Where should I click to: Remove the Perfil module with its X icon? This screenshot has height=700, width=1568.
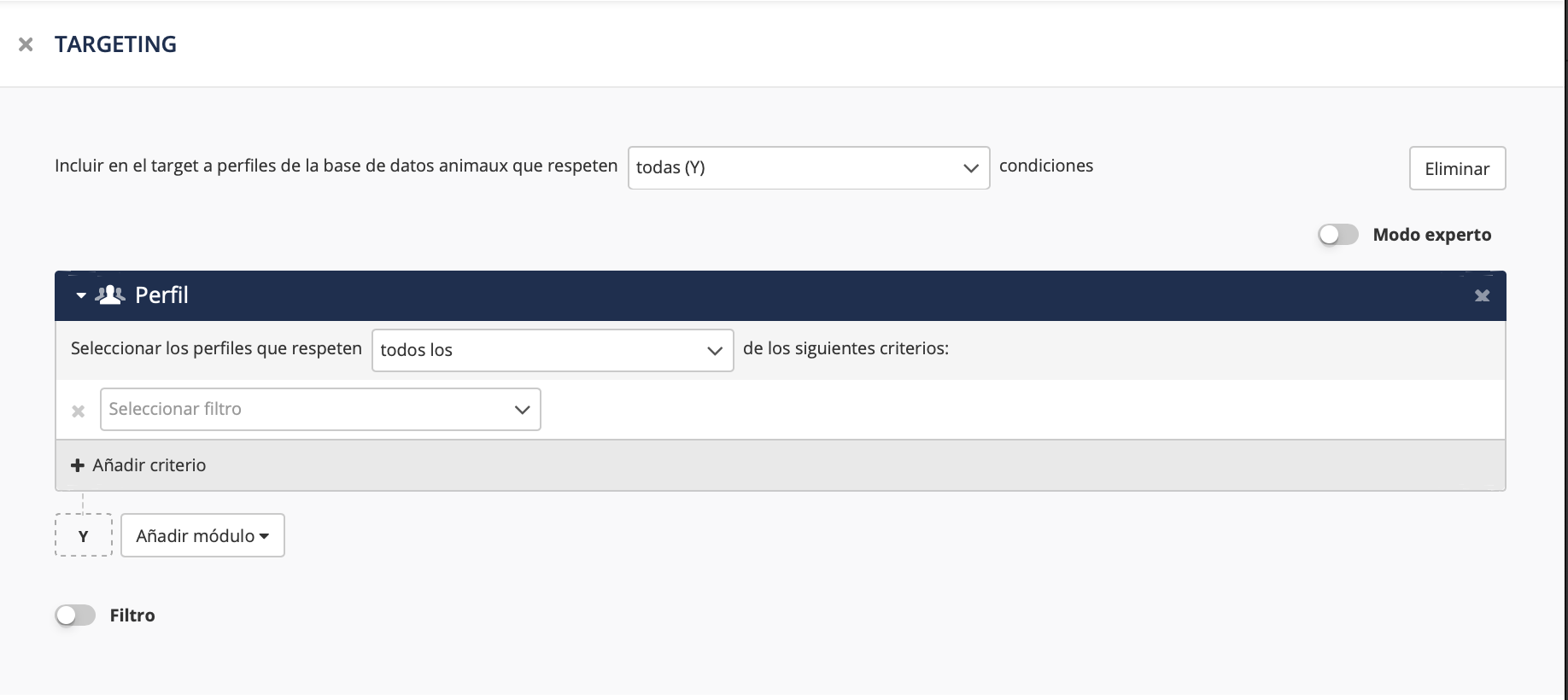tap(1482, 295)
